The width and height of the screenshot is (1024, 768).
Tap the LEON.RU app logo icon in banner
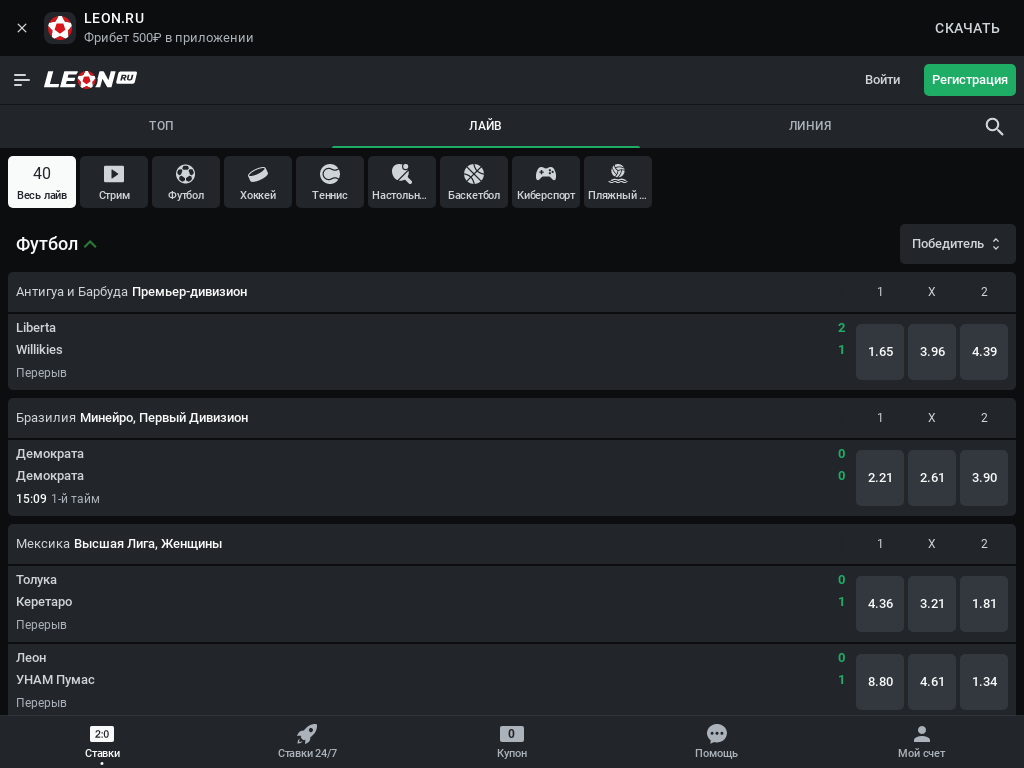pyautogui.click(x=60, y=28)
